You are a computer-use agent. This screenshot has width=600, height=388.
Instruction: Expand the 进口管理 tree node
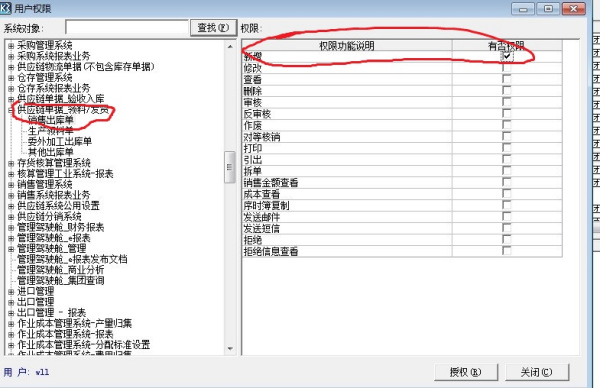11,292
